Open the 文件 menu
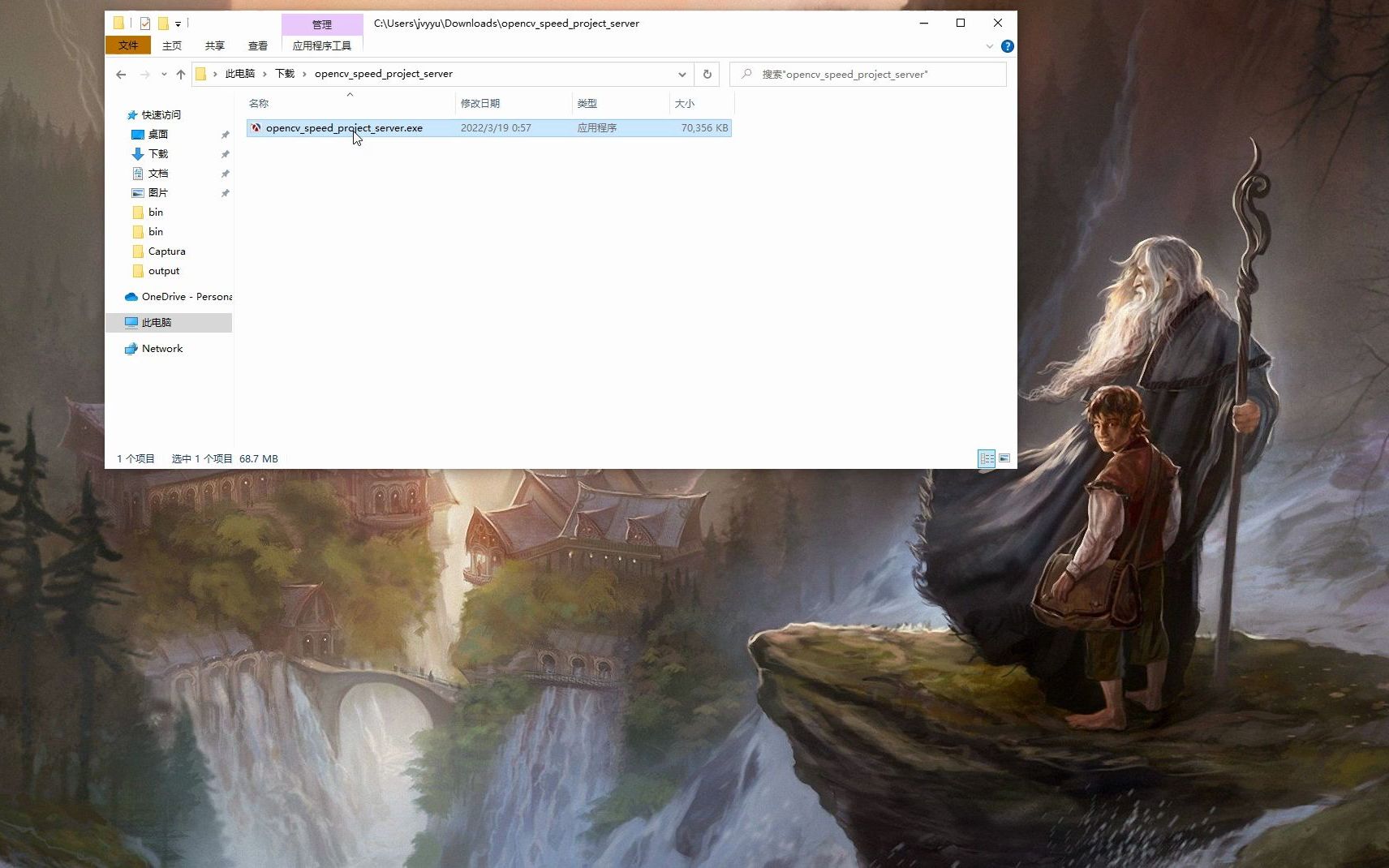This screenshot has width=1389, height=868. pyautogui.click(x=128, y=45)
